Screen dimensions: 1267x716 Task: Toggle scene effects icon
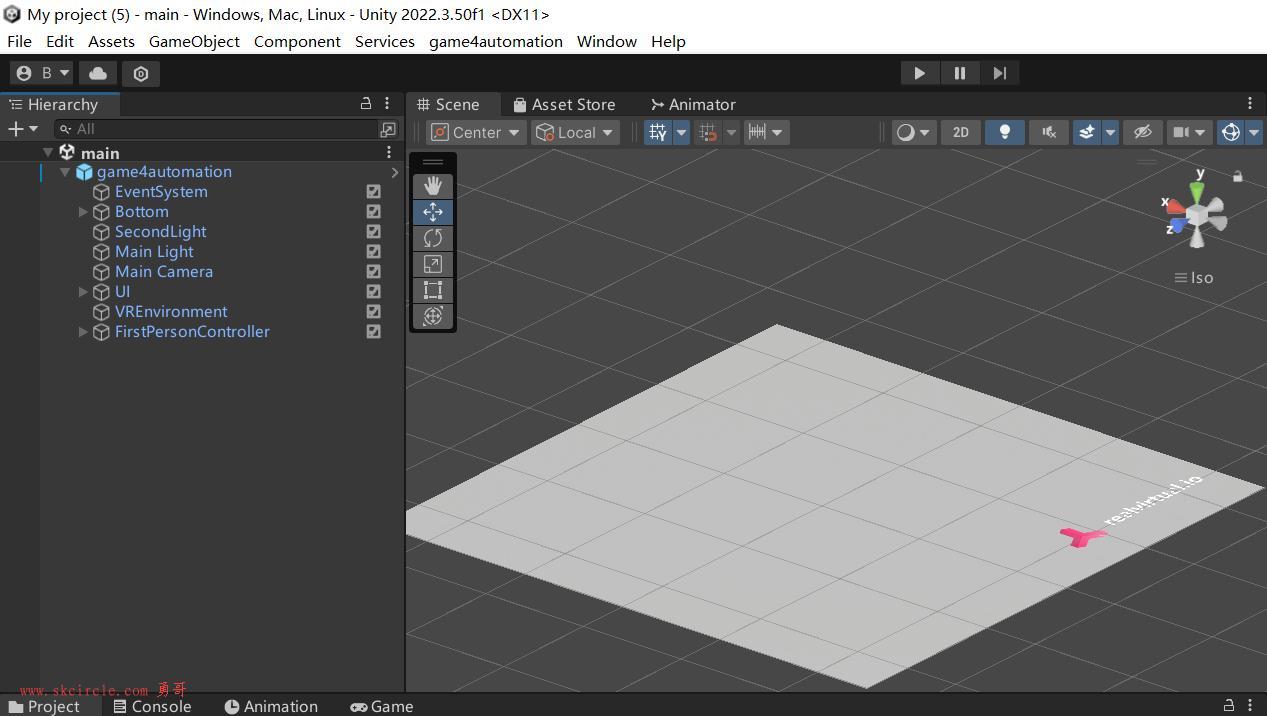(1087, 132)
